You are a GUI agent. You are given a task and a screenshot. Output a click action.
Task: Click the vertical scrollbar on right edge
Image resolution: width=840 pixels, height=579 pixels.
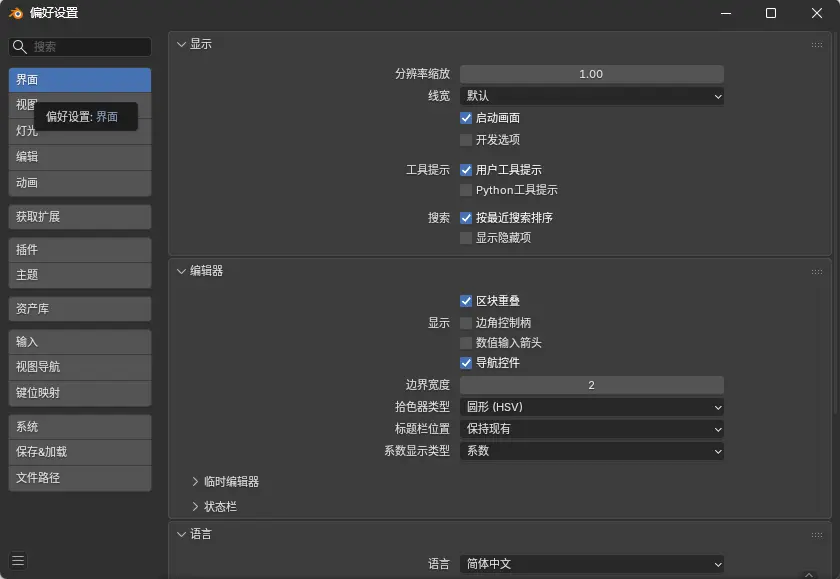tap(836, 225)
